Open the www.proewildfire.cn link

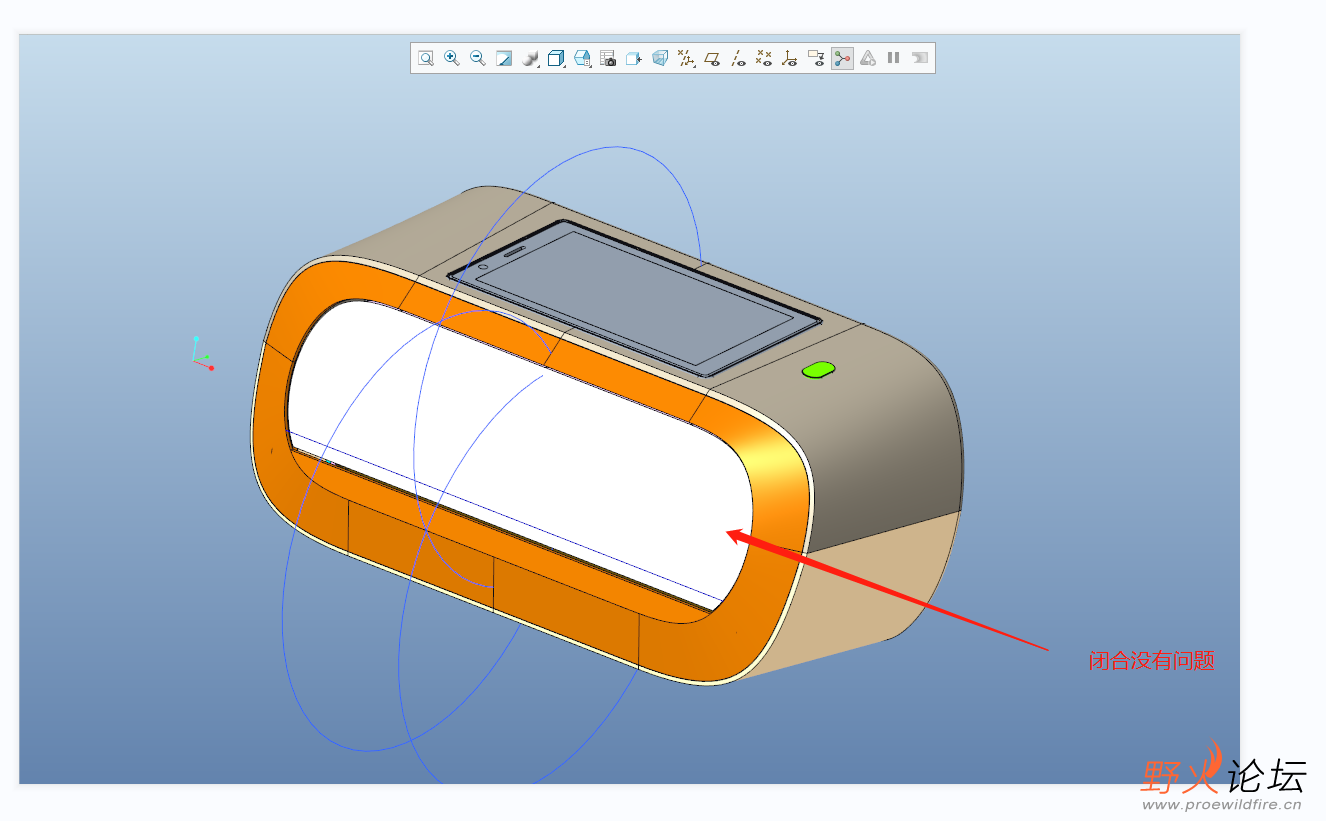click(x=1221, y=804)
